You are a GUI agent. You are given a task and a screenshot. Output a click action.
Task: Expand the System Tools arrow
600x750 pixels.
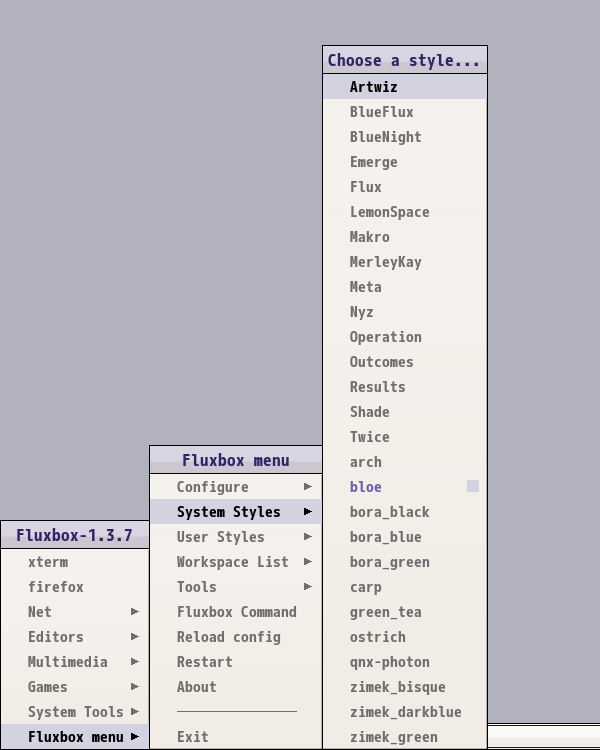tap(135, 712)
